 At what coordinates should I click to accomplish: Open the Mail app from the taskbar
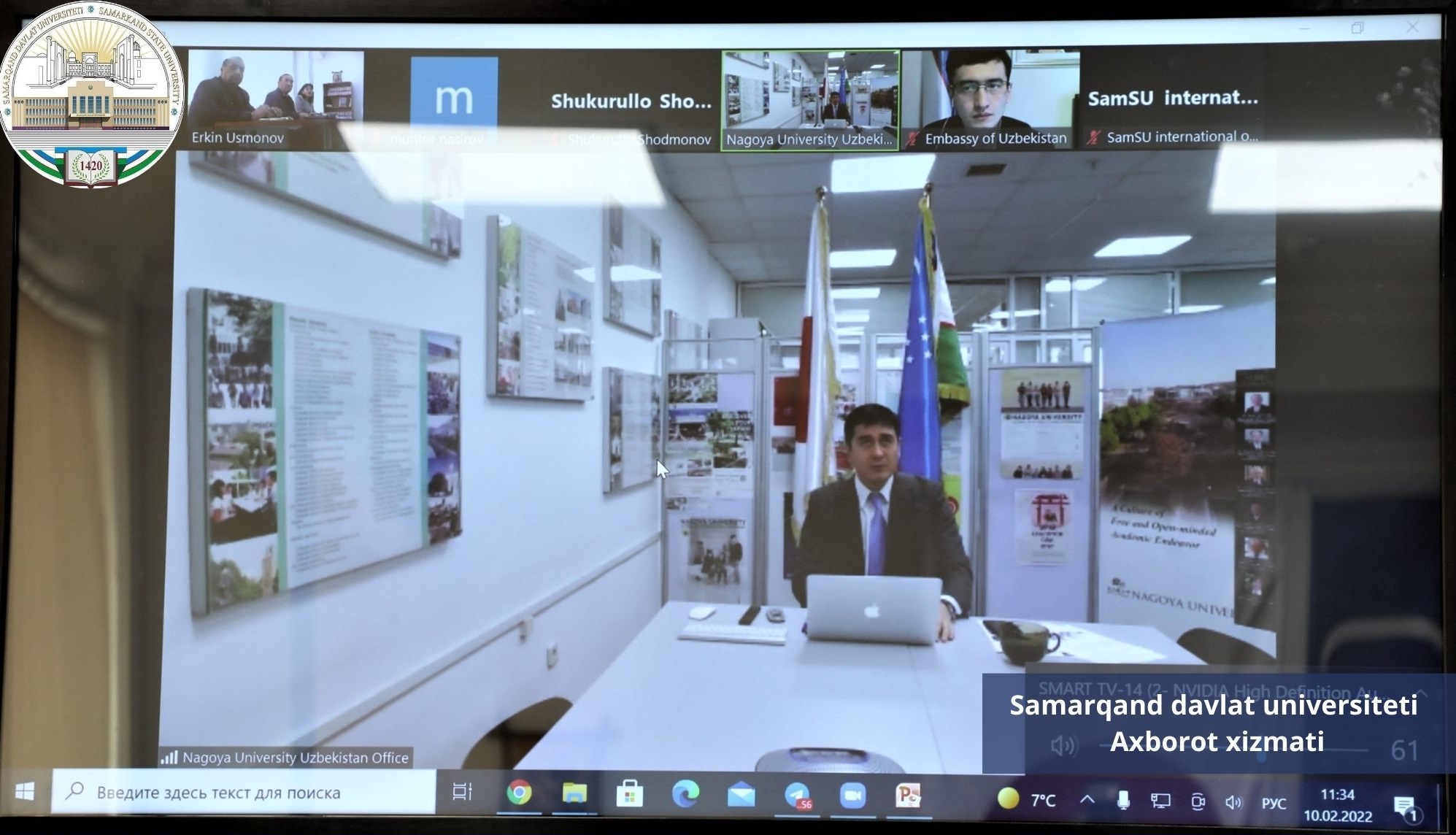[x=741, y=794]
